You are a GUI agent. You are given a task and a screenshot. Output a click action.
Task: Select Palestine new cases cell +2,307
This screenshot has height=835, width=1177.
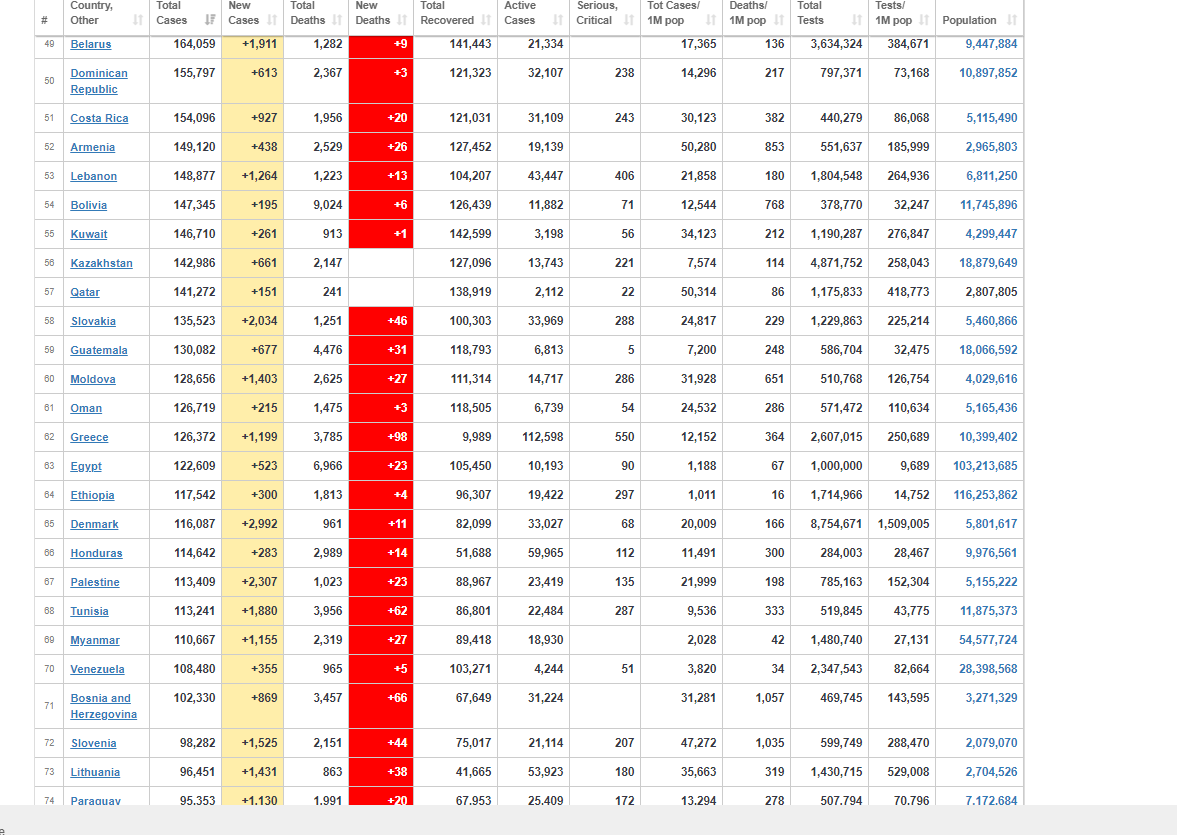click(253, 582)
